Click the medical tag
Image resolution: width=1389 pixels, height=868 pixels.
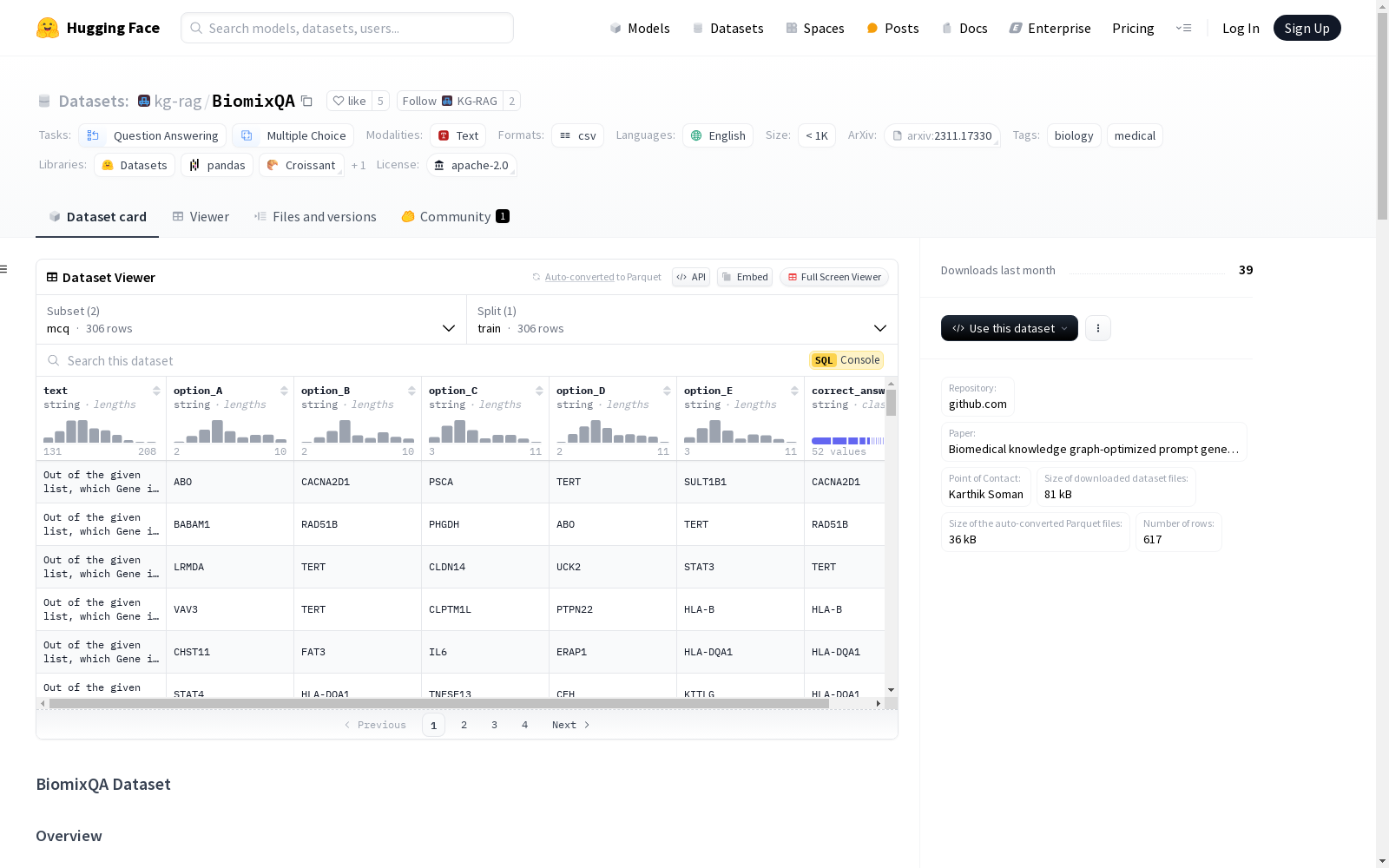(x=1135, y=135)
